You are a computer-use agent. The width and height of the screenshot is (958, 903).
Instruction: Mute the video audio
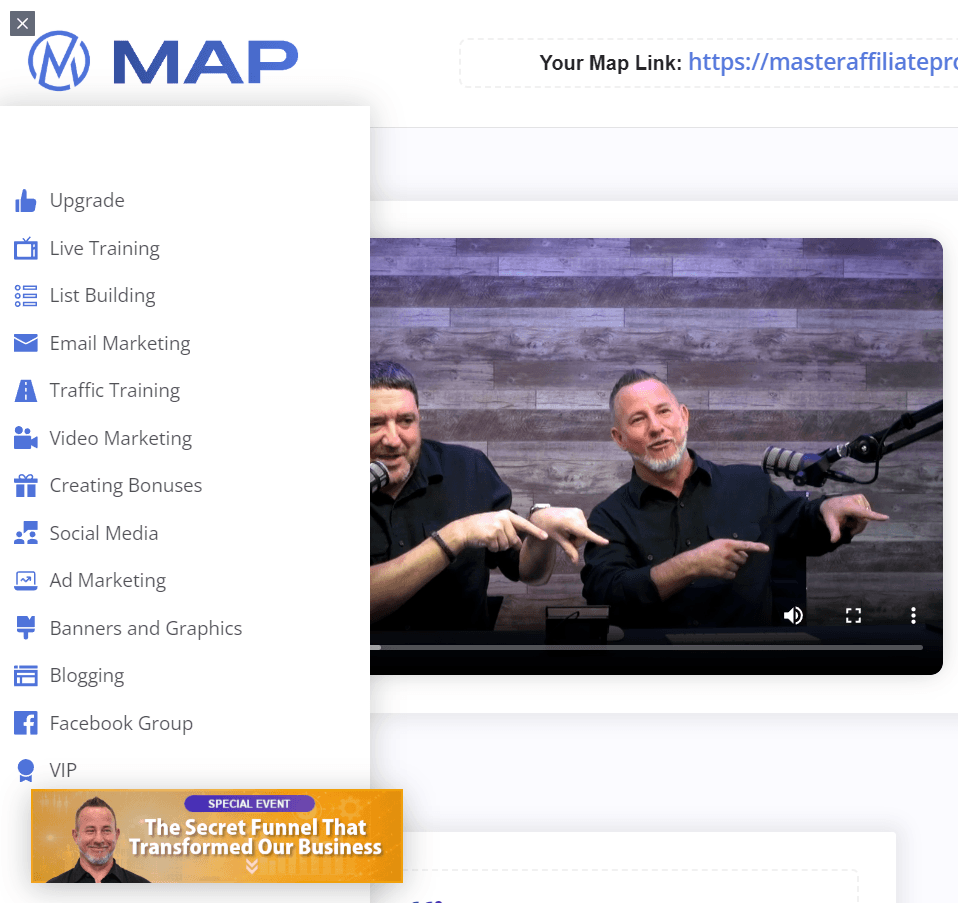793,615
